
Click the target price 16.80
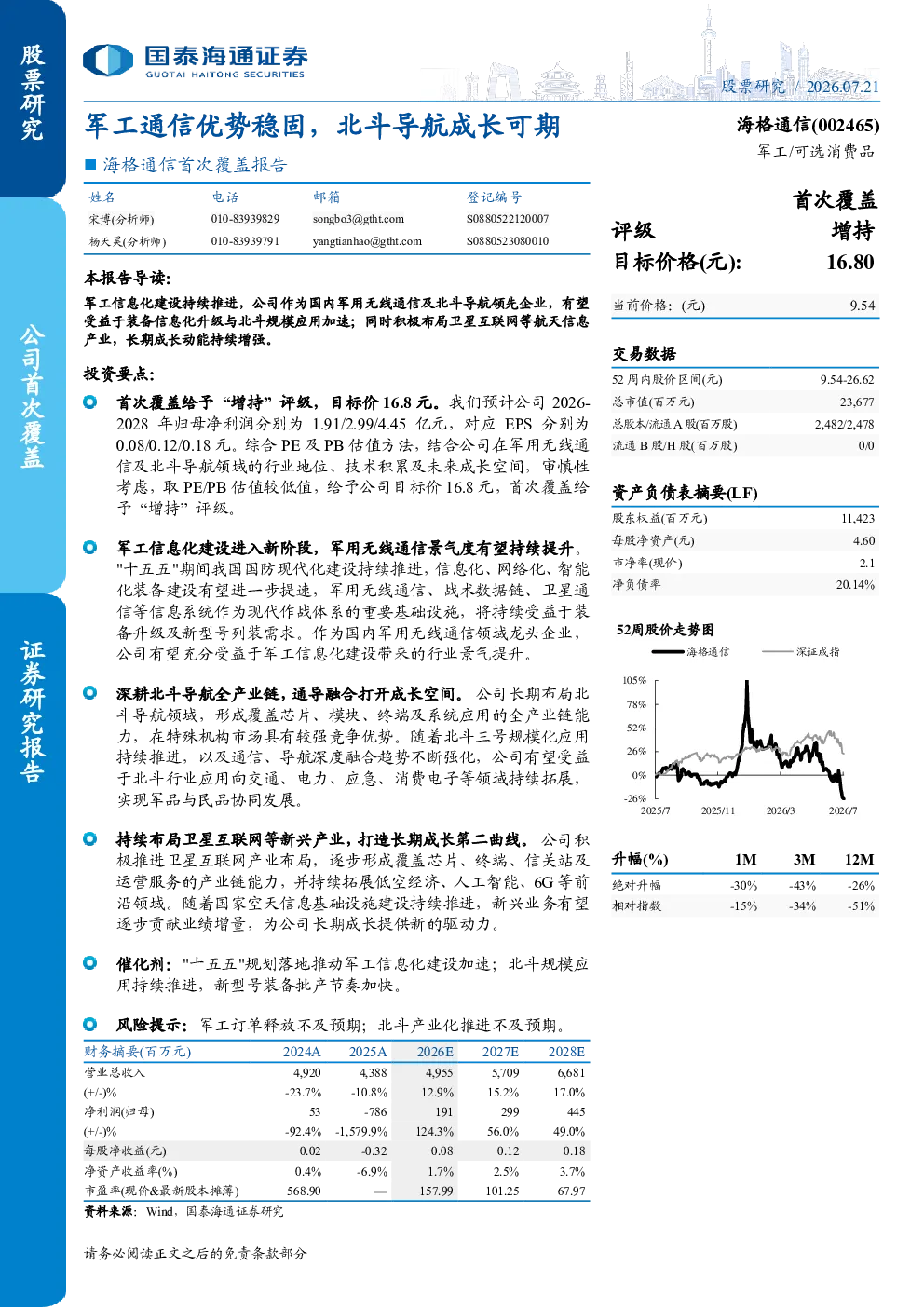point(850,263)
